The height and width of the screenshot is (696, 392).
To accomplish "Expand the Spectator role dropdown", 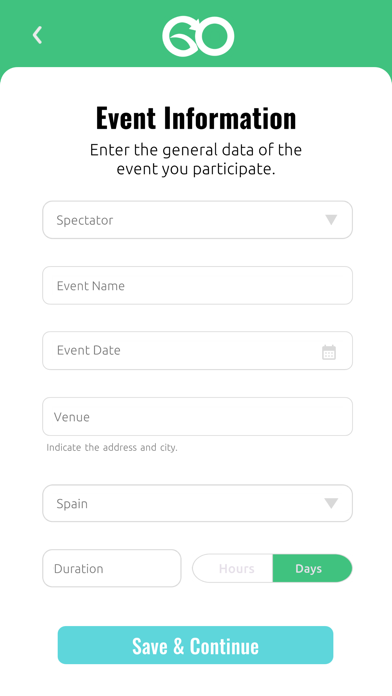I will click(x=198, y=220).
